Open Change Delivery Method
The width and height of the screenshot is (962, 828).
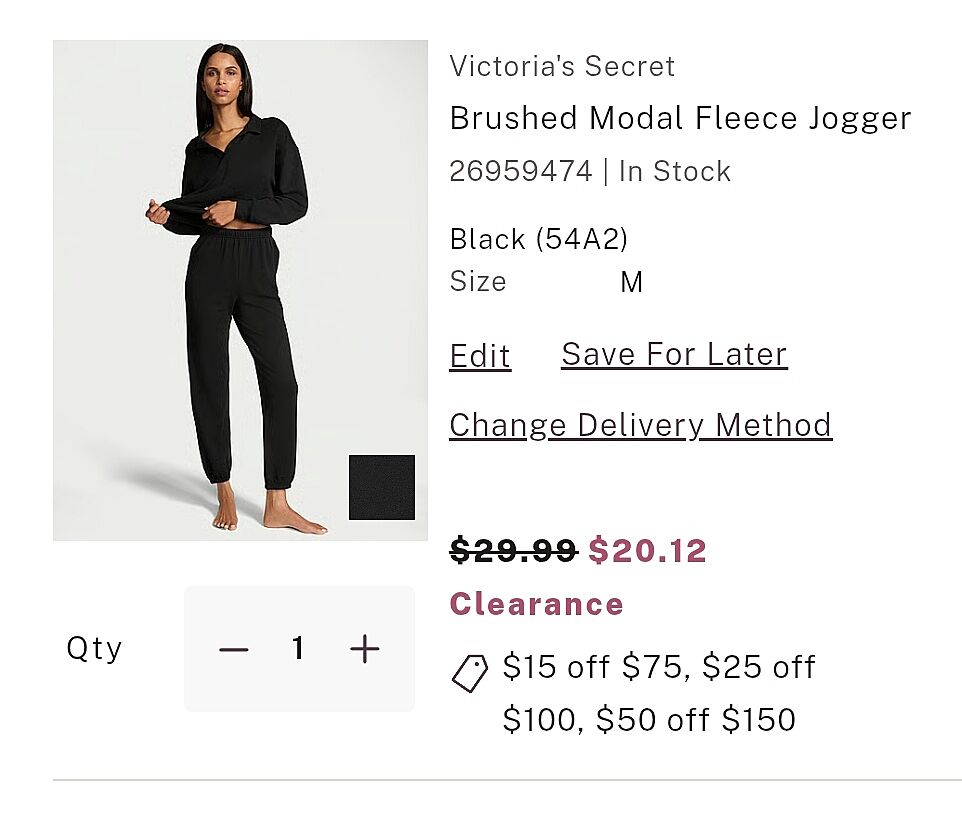tap(640, 425)
